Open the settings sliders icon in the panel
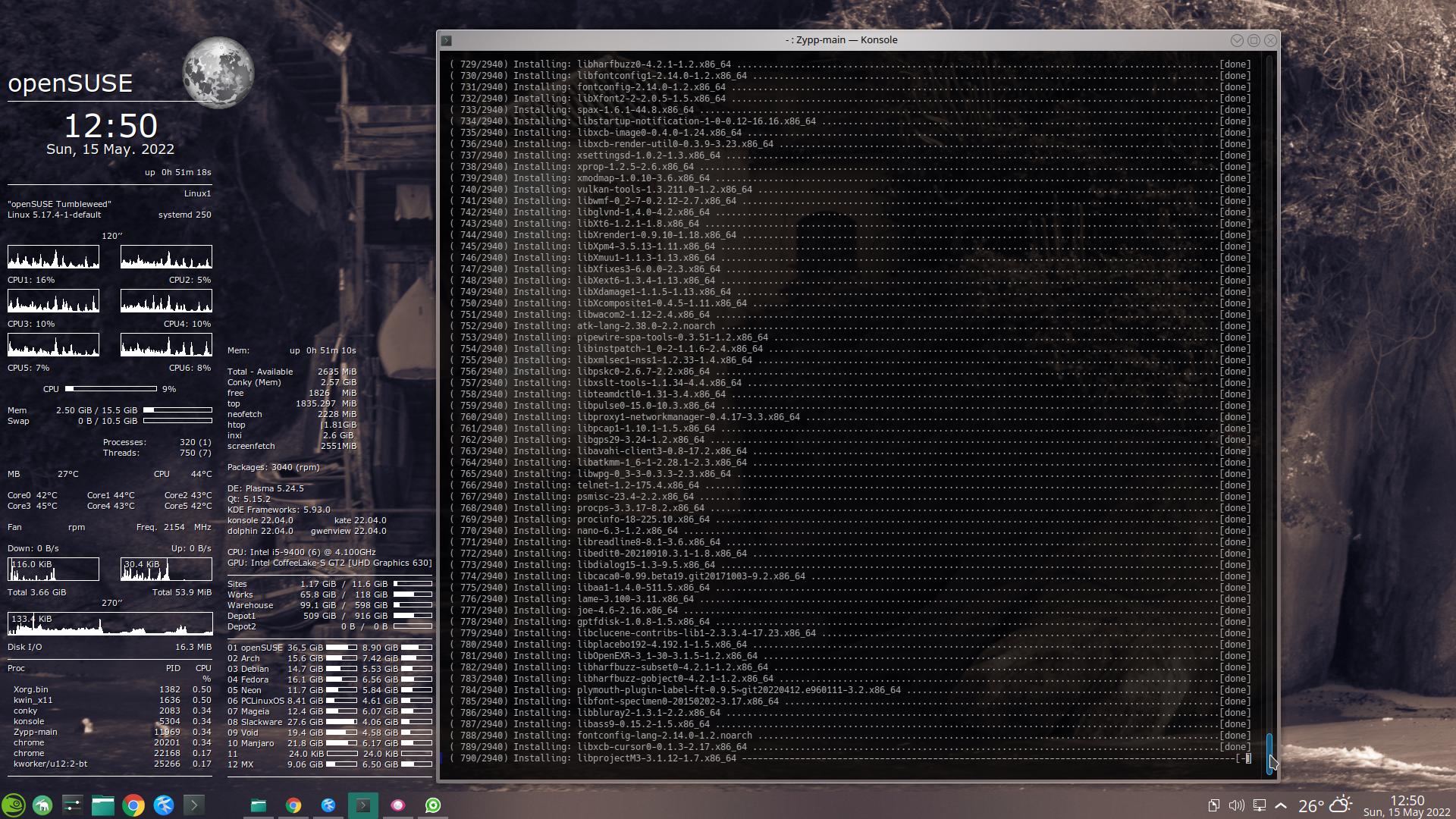The image size is (1456, 819). [72, 805]
